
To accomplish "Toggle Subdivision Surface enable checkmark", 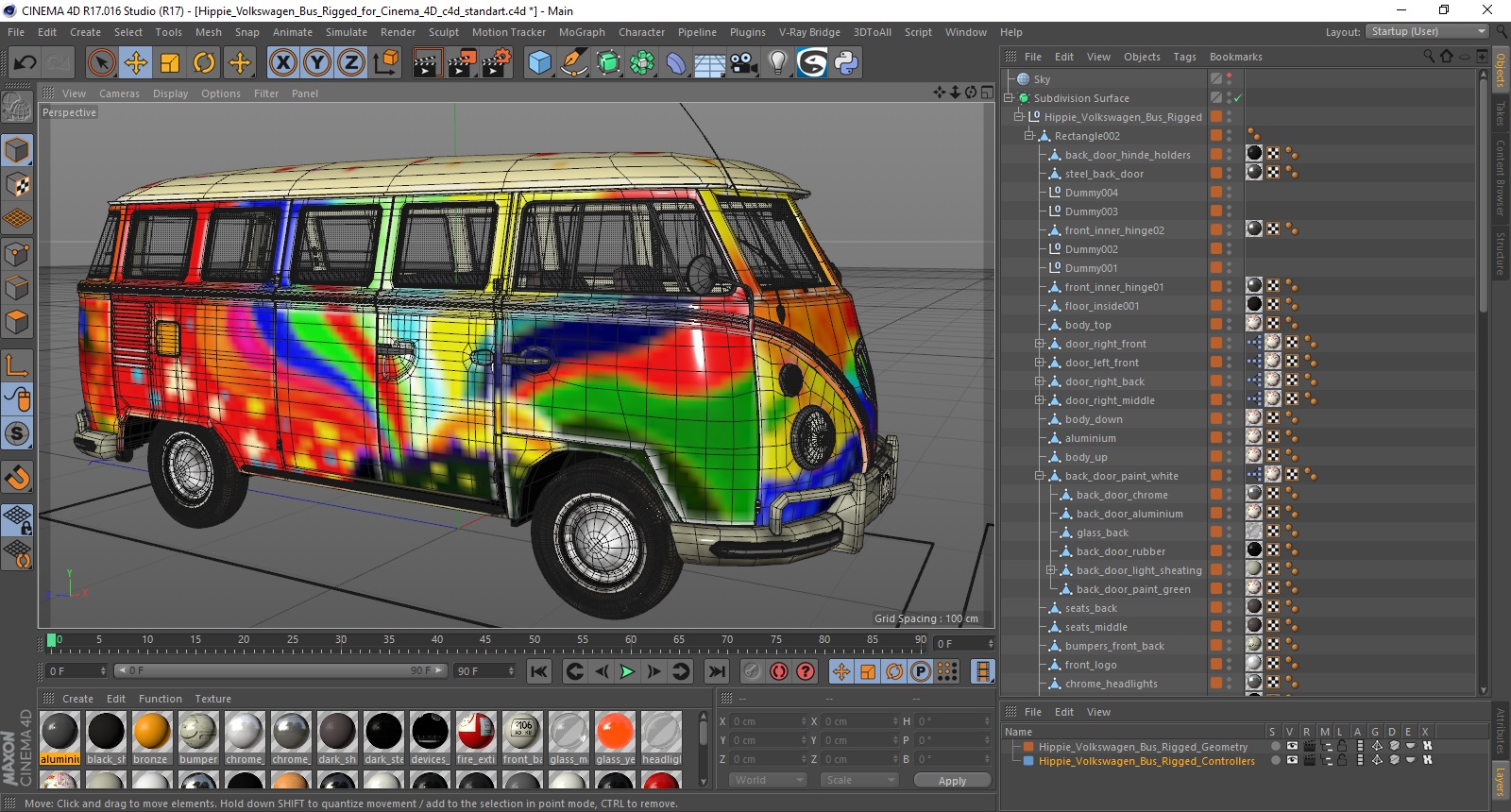I will point(1237,98).
